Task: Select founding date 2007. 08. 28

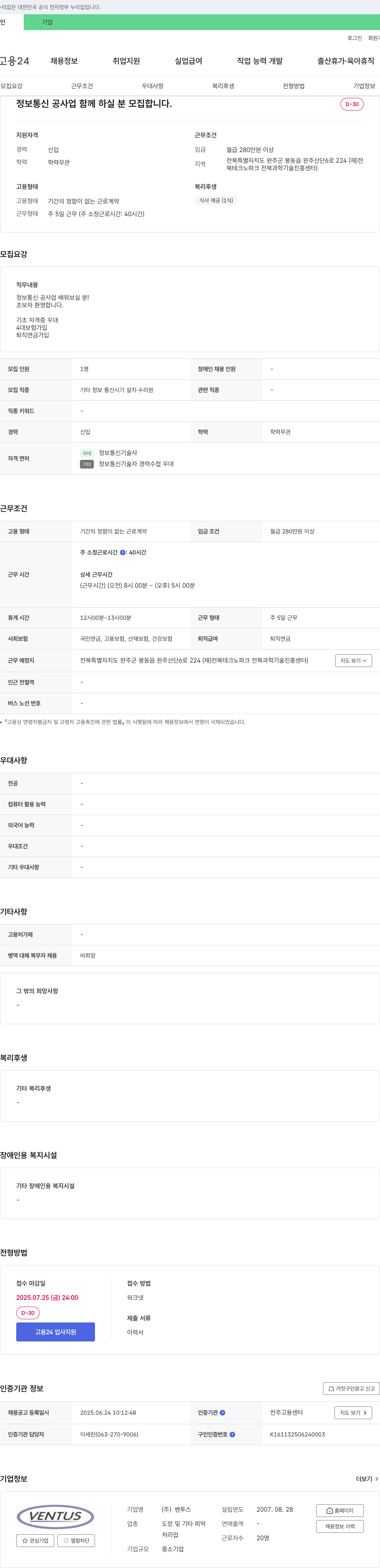Action: (x=275, y=1509)
